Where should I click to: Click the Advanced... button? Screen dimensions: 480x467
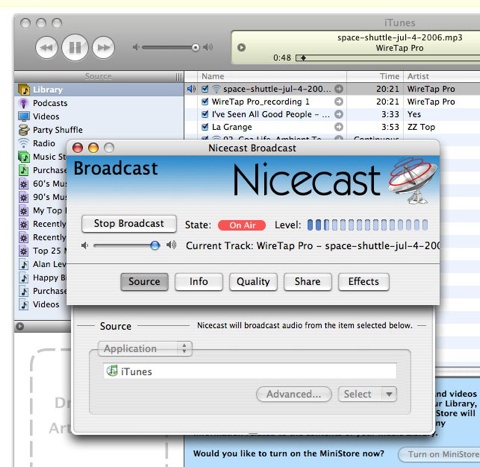point(294,394)
